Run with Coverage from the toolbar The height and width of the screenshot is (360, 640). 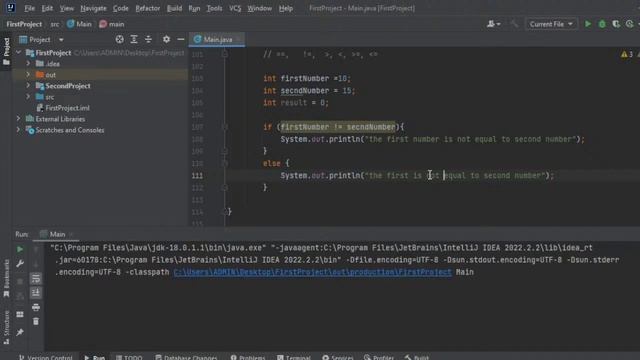tap(616, 24)
